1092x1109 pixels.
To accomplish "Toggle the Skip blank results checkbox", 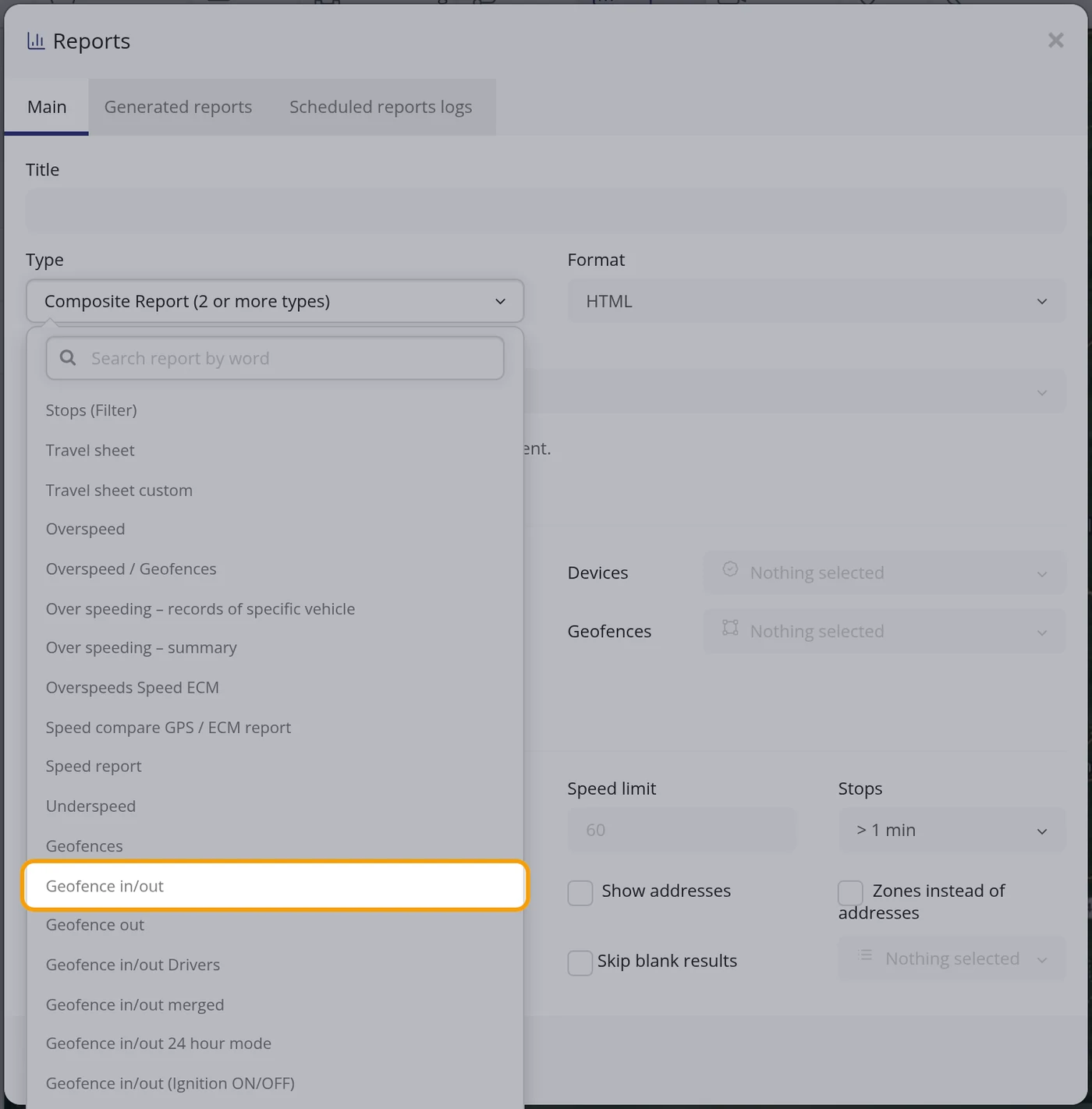I will (580, 963).
